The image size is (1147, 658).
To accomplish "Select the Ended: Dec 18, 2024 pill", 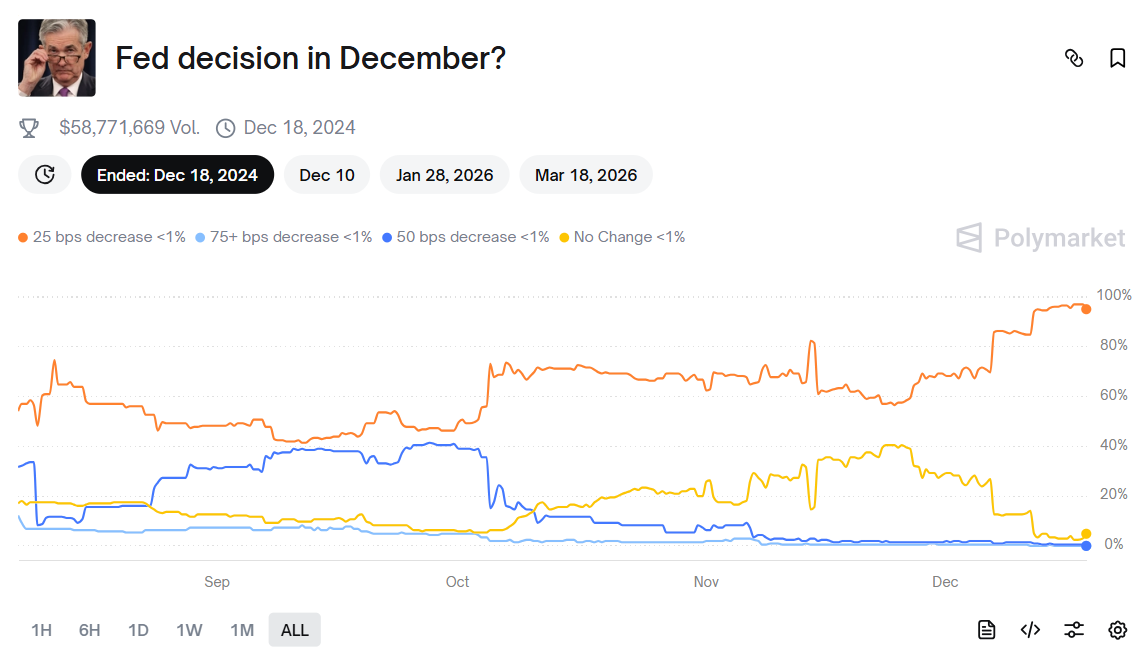I will 177,175.
